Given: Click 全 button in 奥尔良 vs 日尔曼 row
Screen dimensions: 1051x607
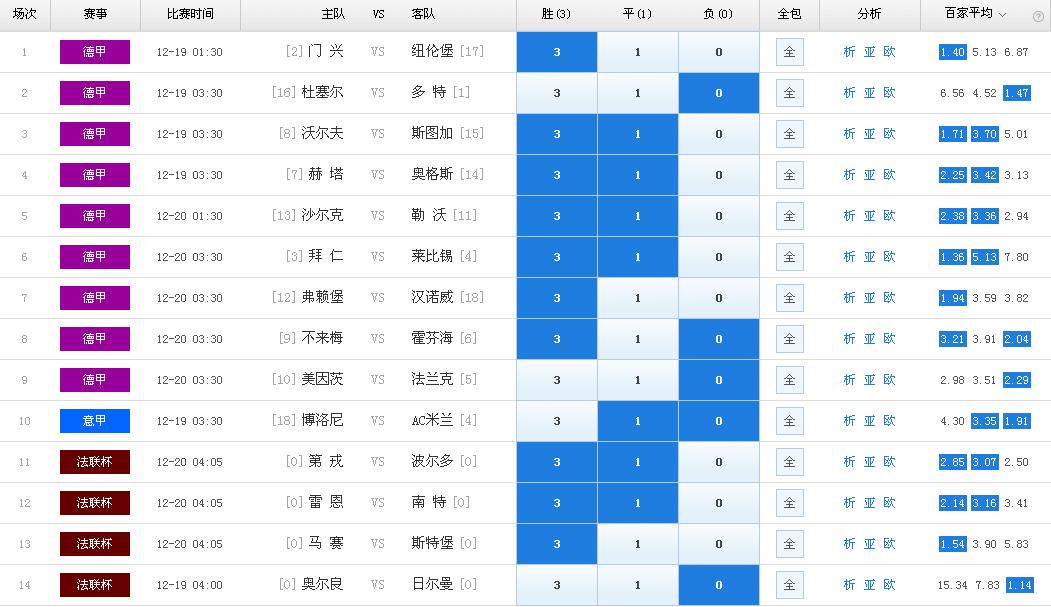Looking at the screenshot, I should pyautogui.click(x=790, y=585).
